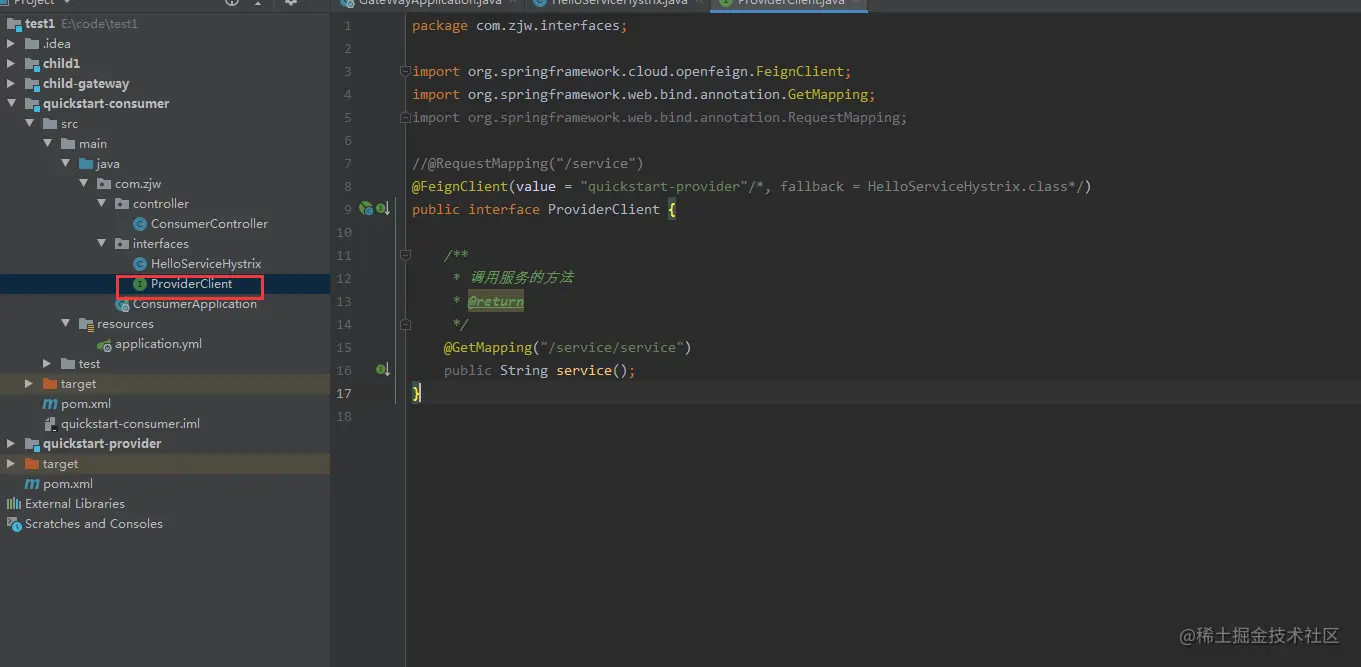Expand the root-level target folder
The width and height of the screenshot is (1361, 667).
point(12,464)
